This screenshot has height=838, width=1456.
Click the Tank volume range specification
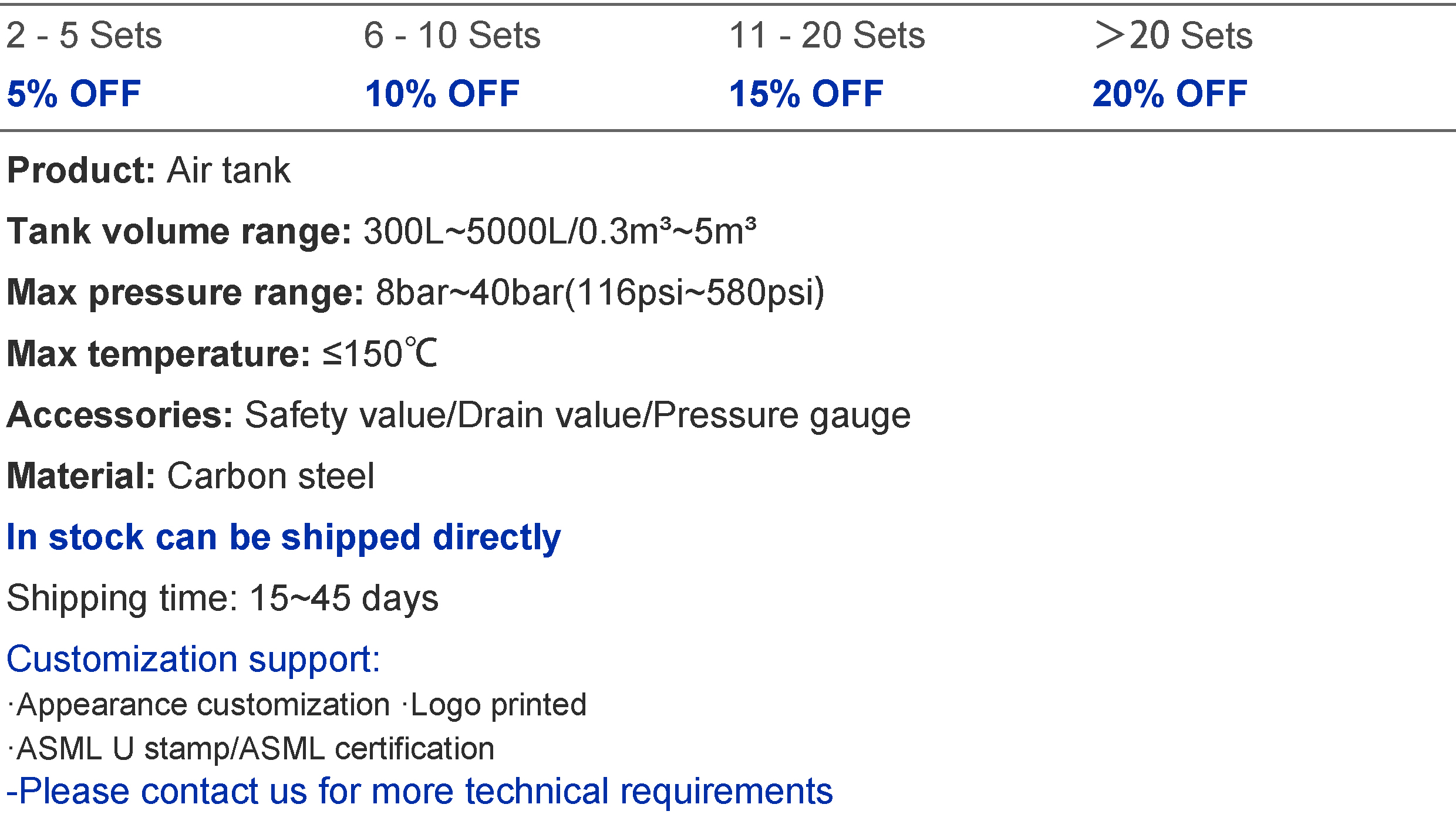(x=382, y=231)
